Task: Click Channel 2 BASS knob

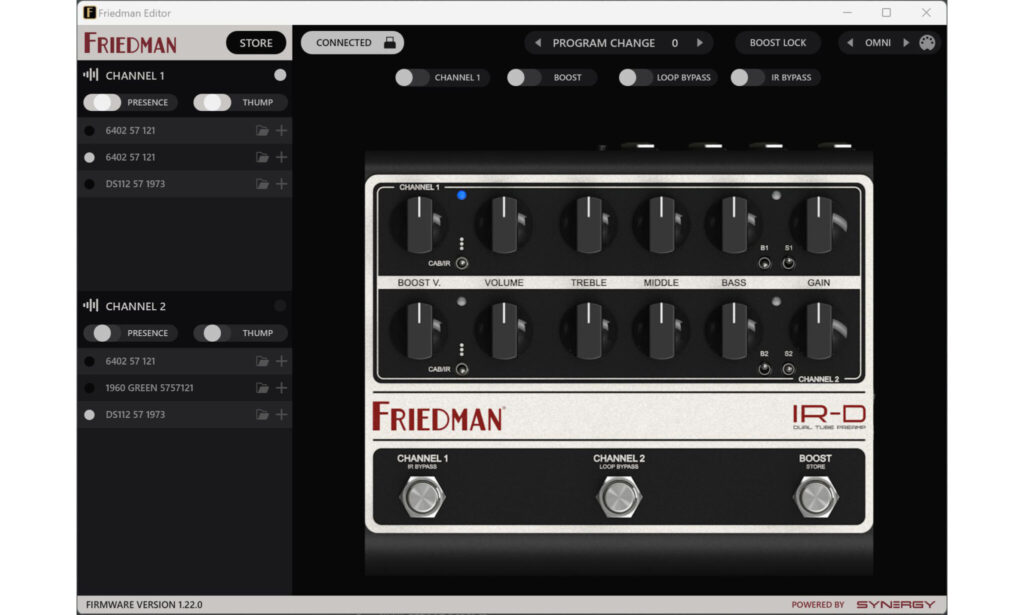Action: coord(733,330)
